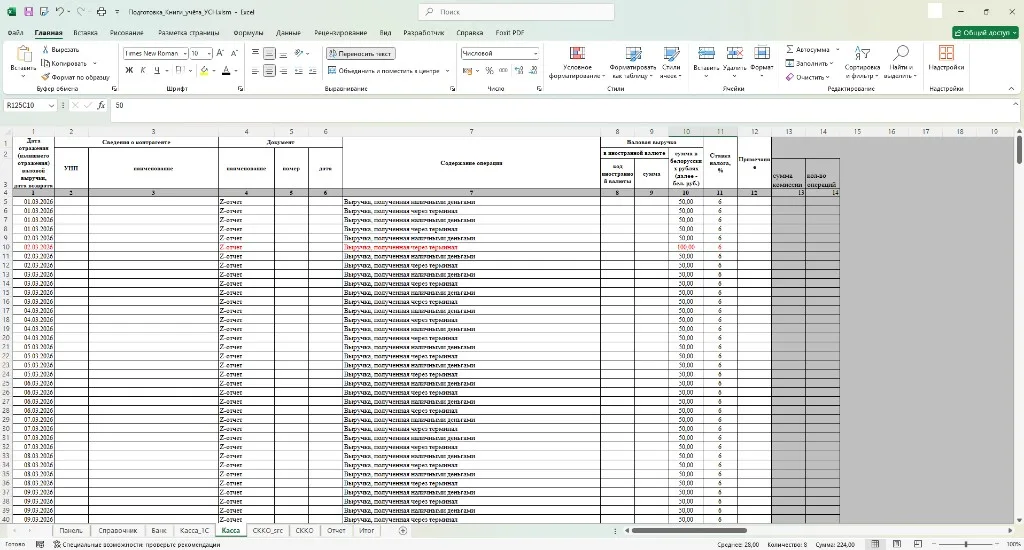Apply percent style format
Viewport: 1024px width, 550px height.
pyautogui.click(x=489, y=71)
